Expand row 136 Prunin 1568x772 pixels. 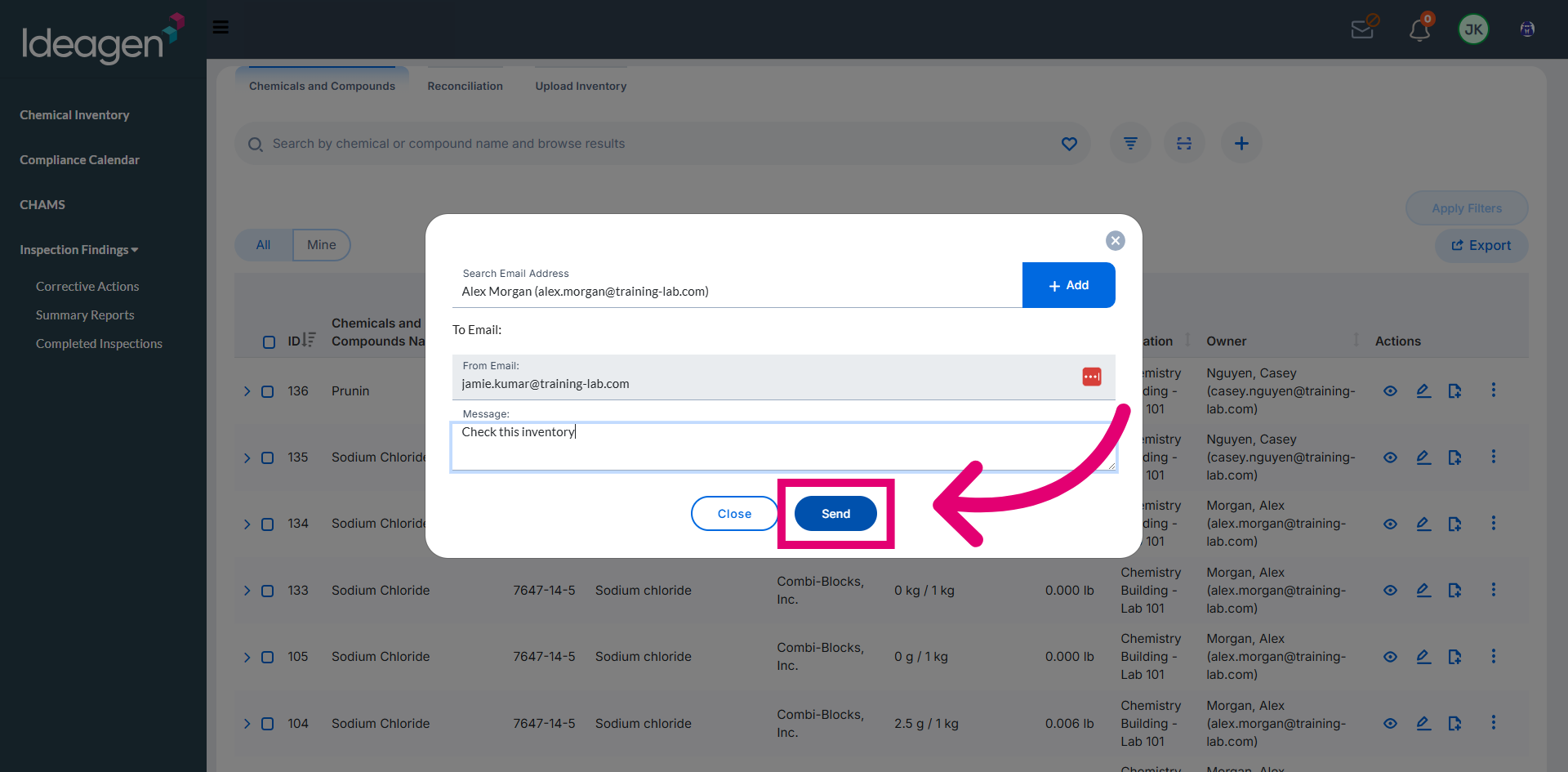[x=247, y=391]
